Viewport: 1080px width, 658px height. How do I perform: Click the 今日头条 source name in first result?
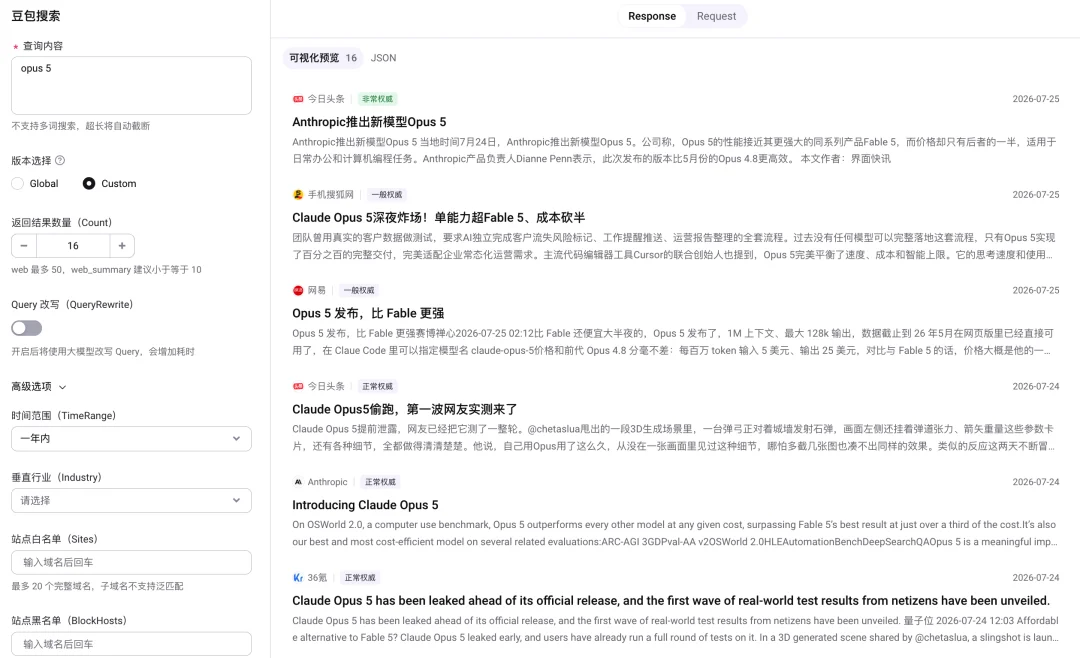326,99
